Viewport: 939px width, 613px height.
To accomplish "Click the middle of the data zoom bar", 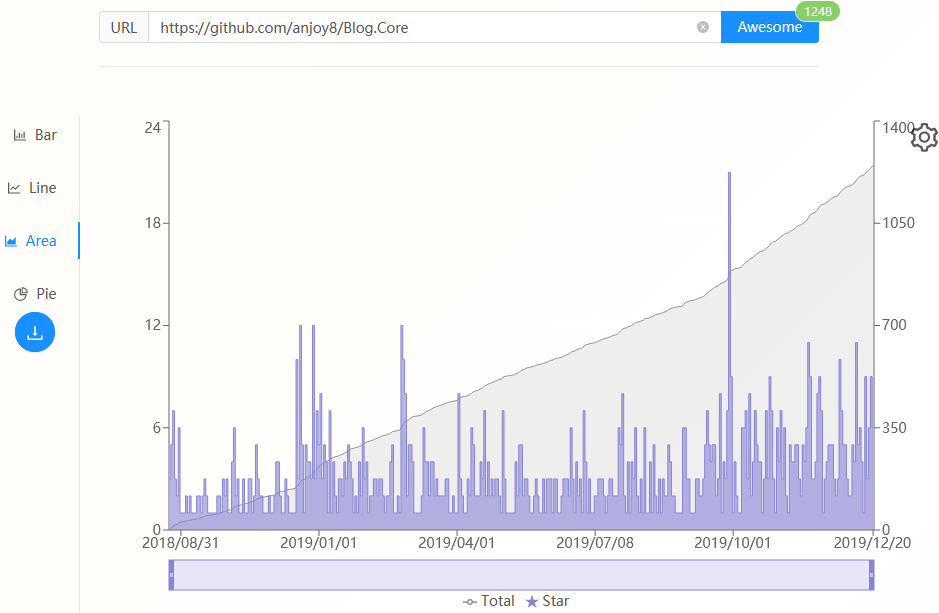I will (x=521, y=575).
